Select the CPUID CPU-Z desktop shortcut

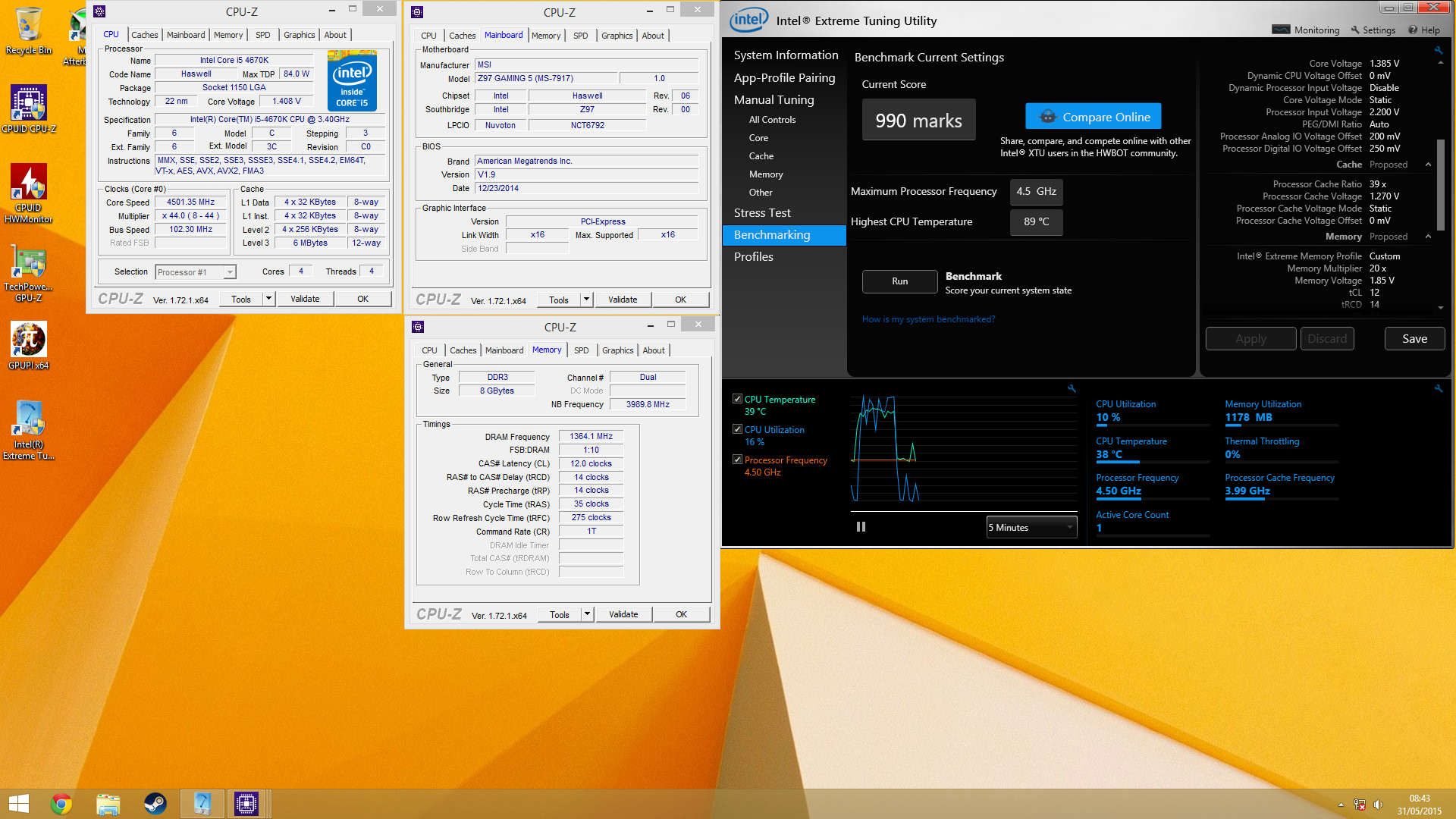tap(29, 108)
